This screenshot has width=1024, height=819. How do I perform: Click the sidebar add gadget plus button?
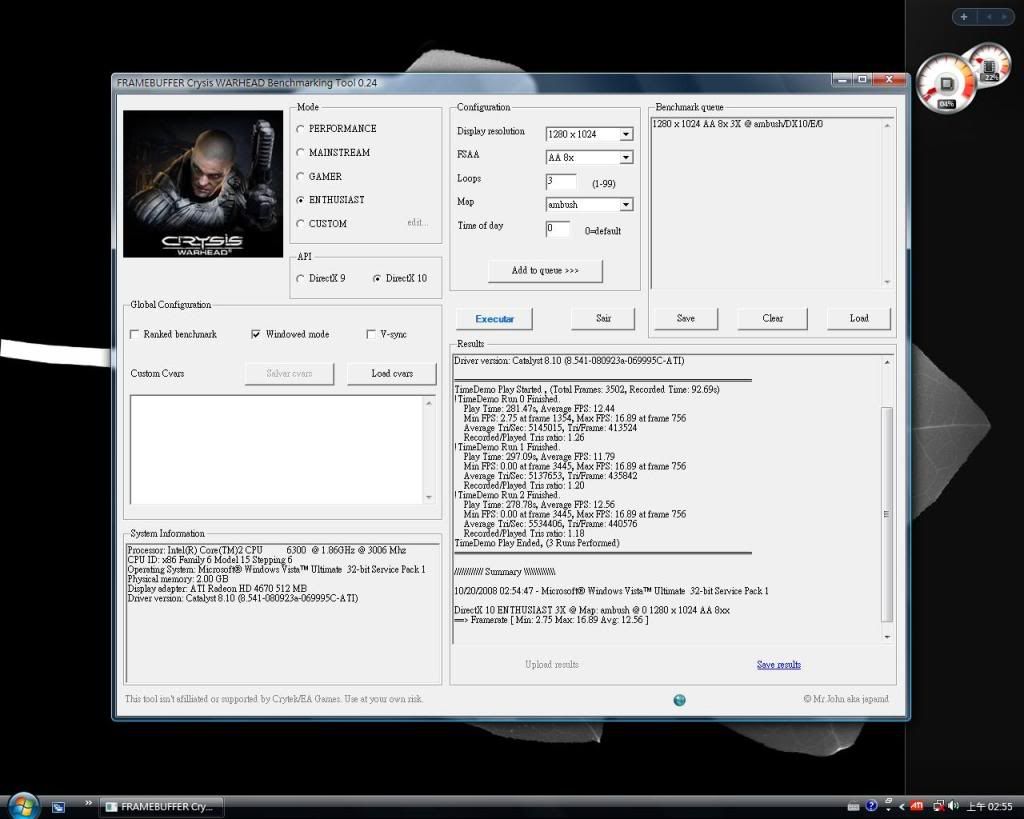tap(964, 17)
